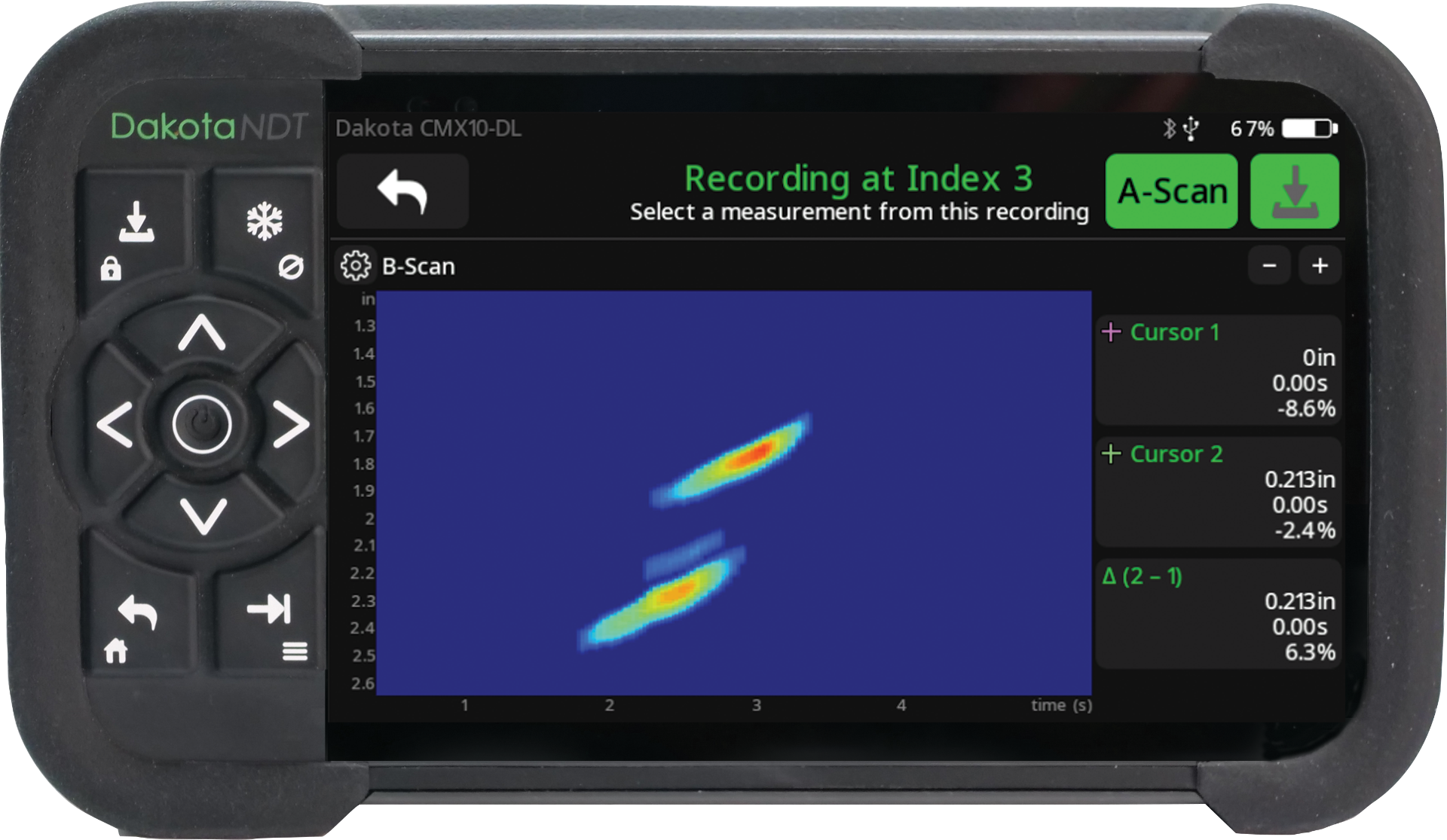This screenshot has width=1447, height=840.
Task: Click upper red echo in B-Scan plot
Action: click(754, 454)
